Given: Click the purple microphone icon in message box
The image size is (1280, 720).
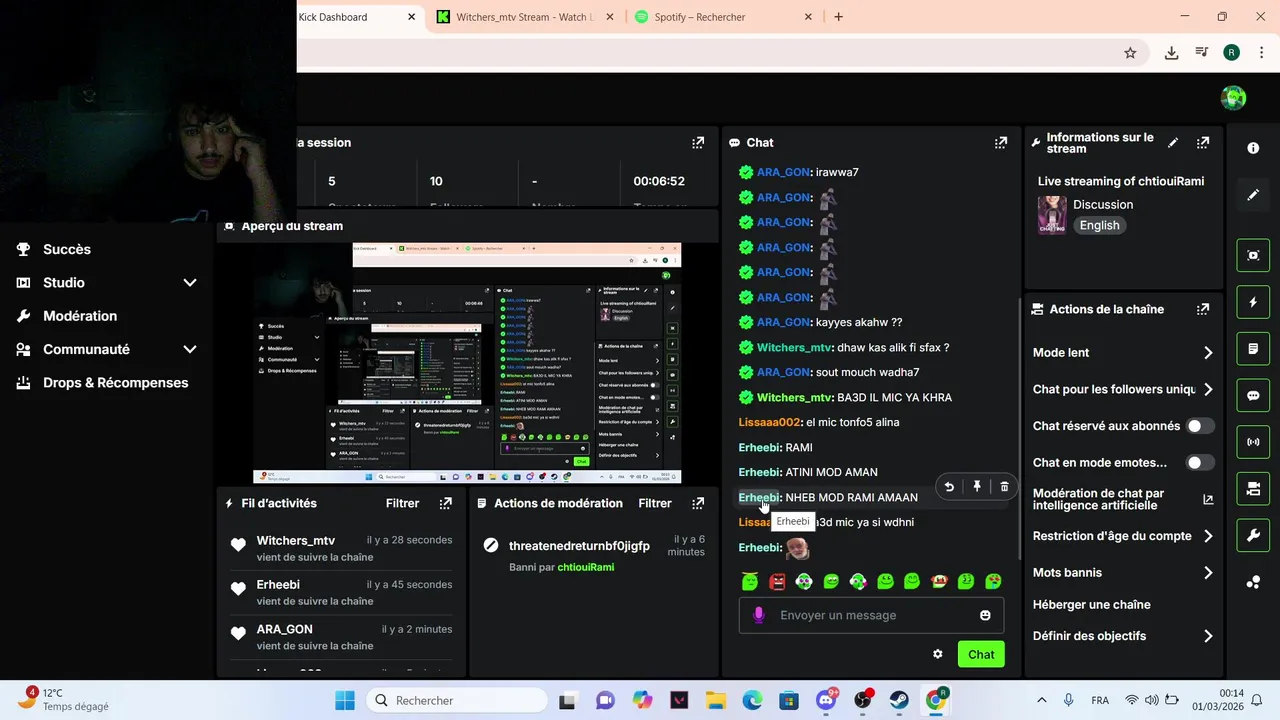Looking at the screenshot, I should point(758,615).
